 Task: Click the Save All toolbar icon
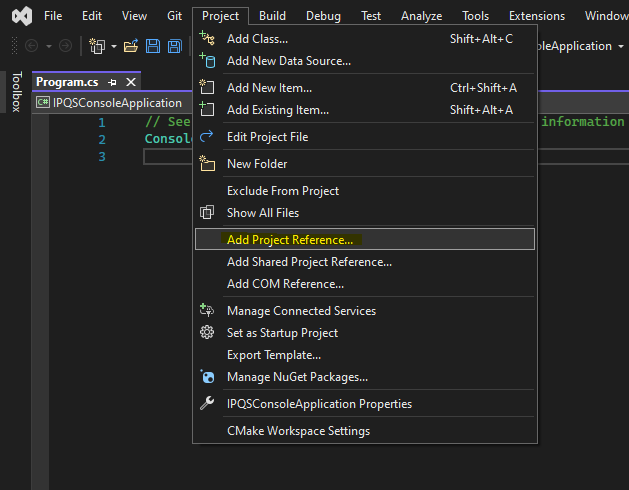point(175,46)
